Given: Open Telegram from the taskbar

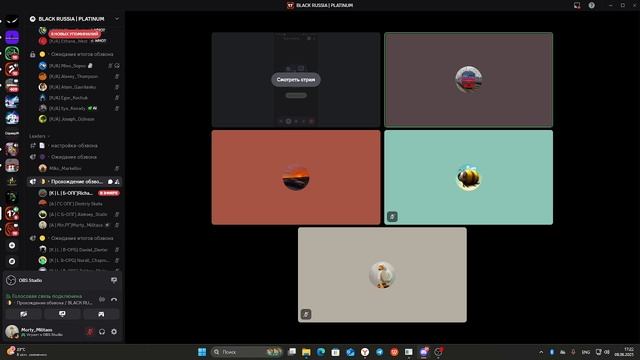Looking at the screenshot, I should [x=380, y=352].
